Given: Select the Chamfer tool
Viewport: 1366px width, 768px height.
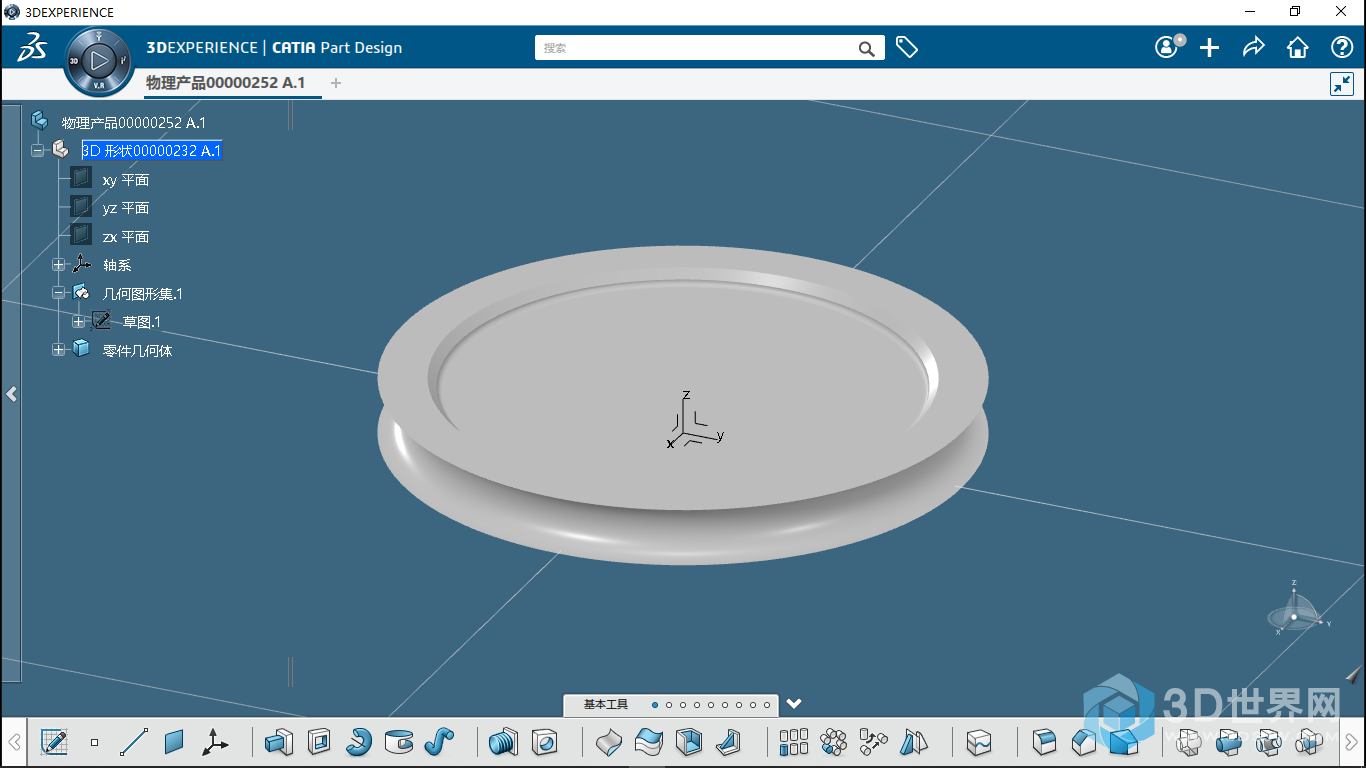Looking at the screenshot, I should pyautogui.click(x=1084, y=742).
